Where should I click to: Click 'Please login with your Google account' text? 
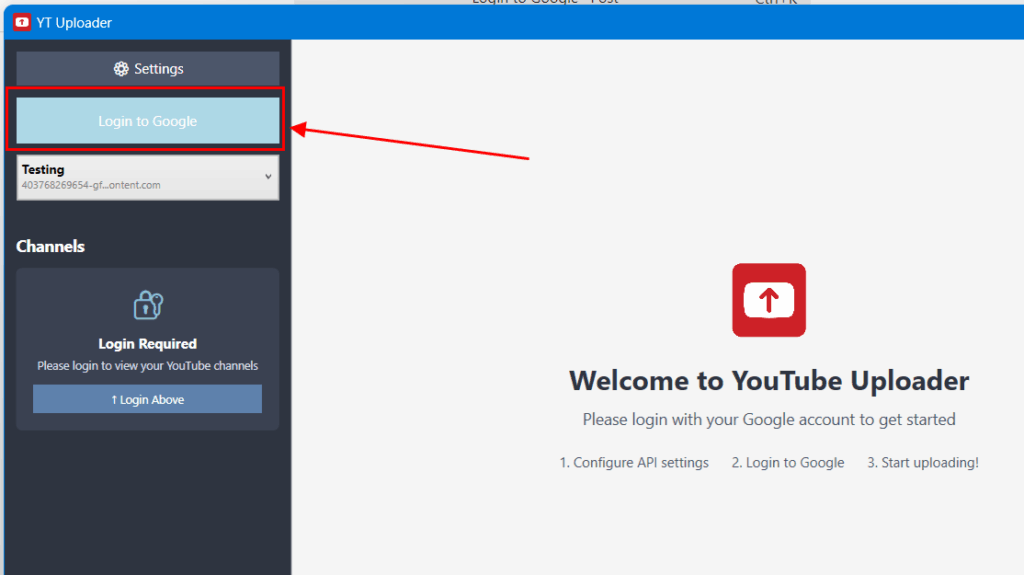769,419
